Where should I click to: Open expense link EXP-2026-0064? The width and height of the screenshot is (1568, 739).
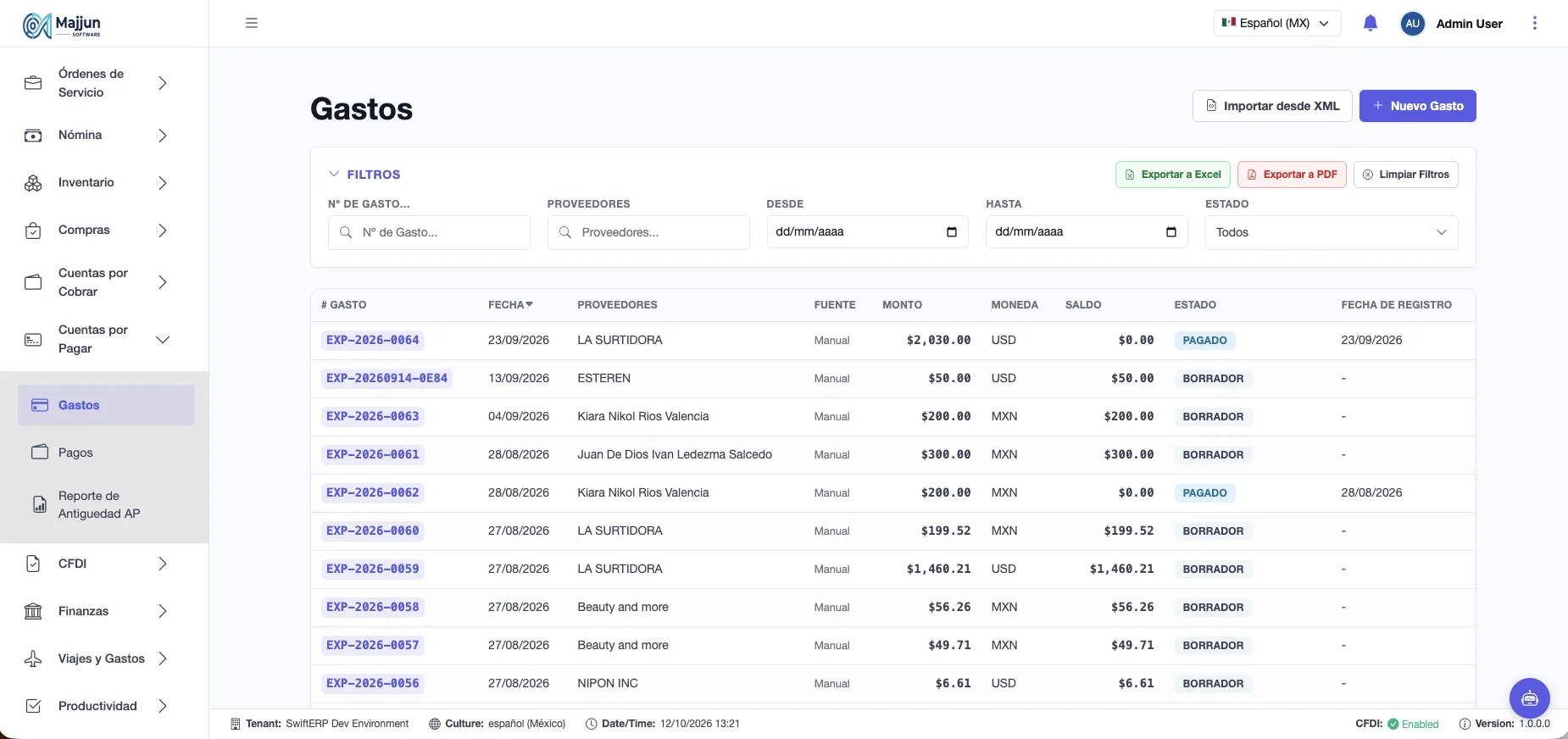(x=373, y=341)
